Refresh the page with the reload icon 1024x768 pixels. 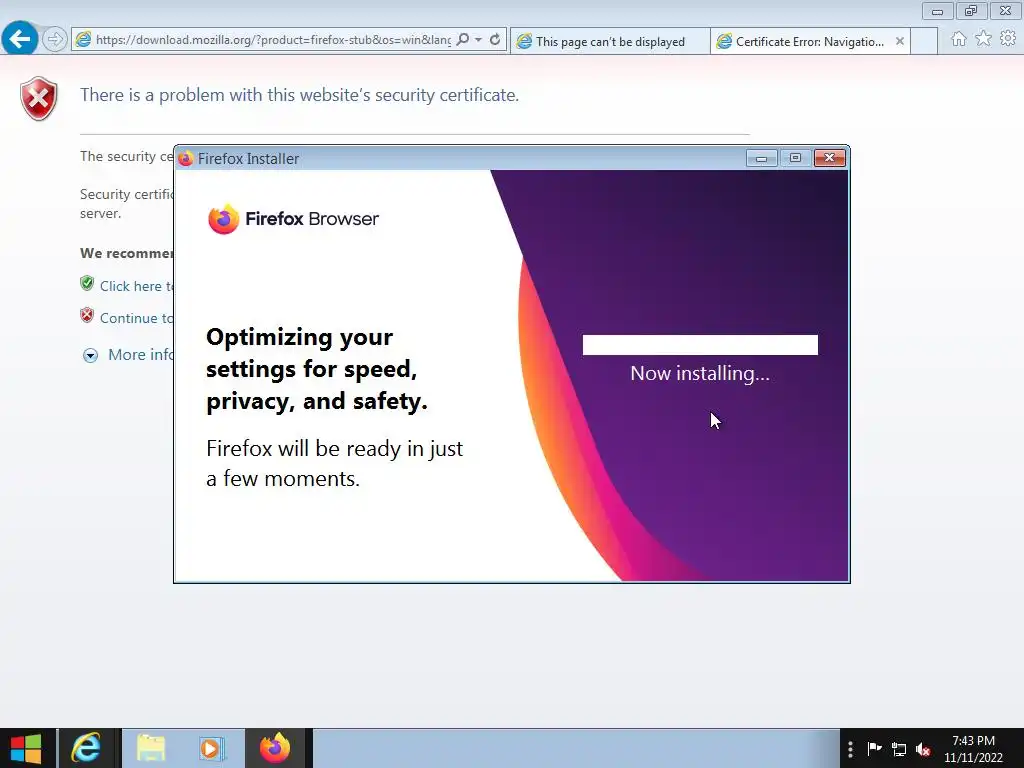(495, 40)
